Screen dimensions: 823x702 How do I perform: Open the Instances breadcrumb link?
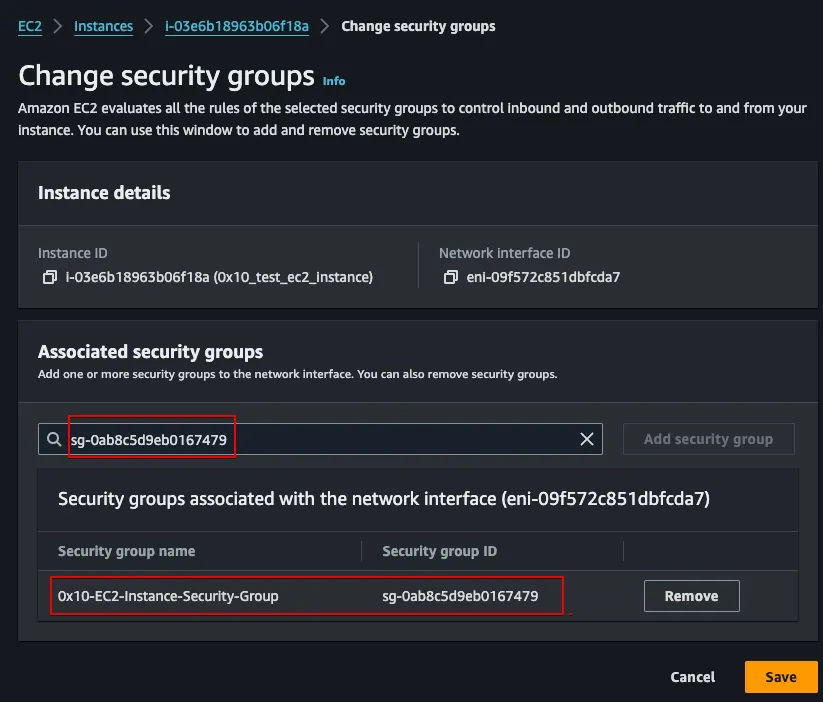(x=103, y=26)
